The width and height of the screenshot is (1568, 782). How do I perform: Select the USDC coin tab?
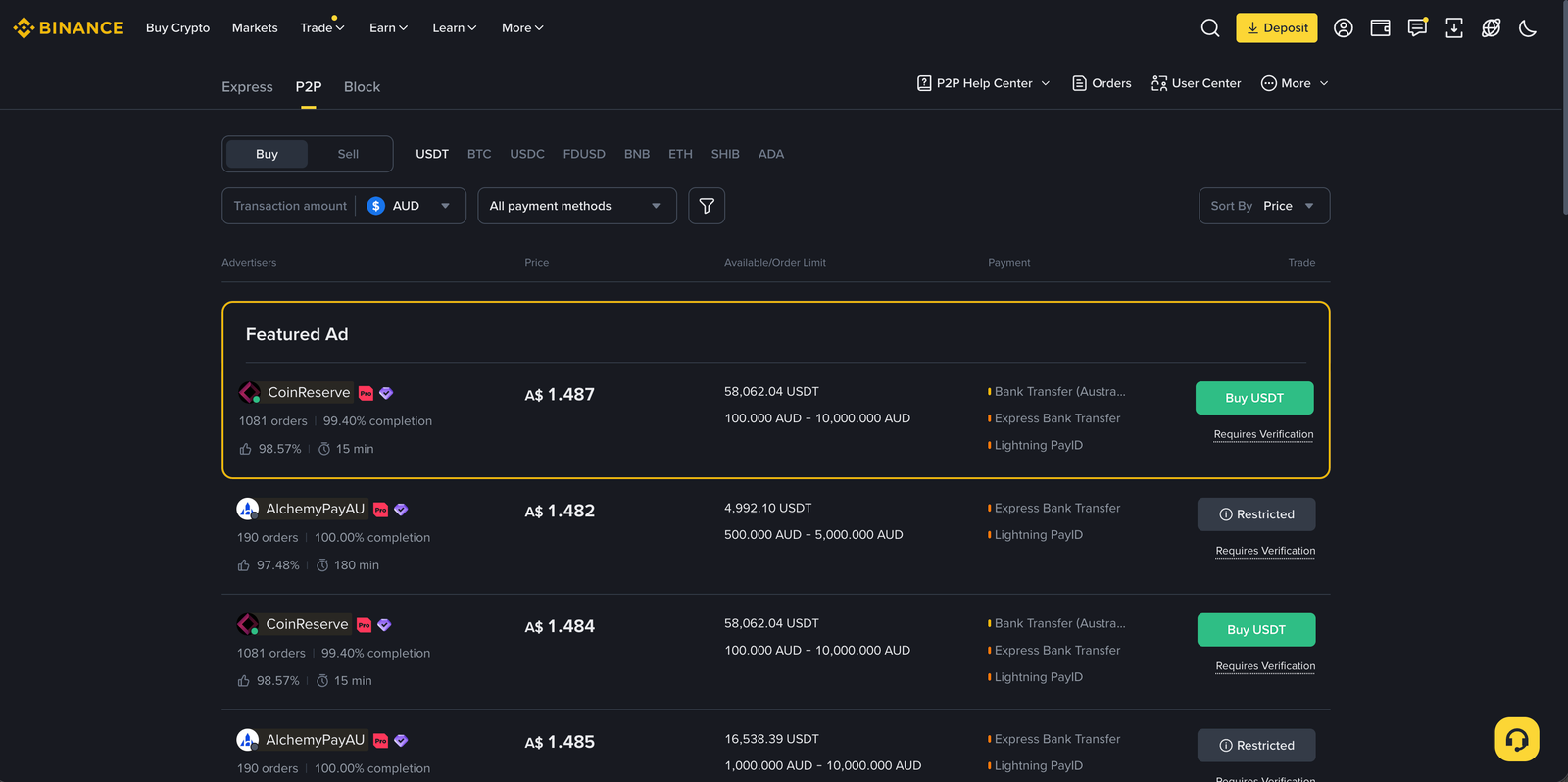tap(527, 154)
